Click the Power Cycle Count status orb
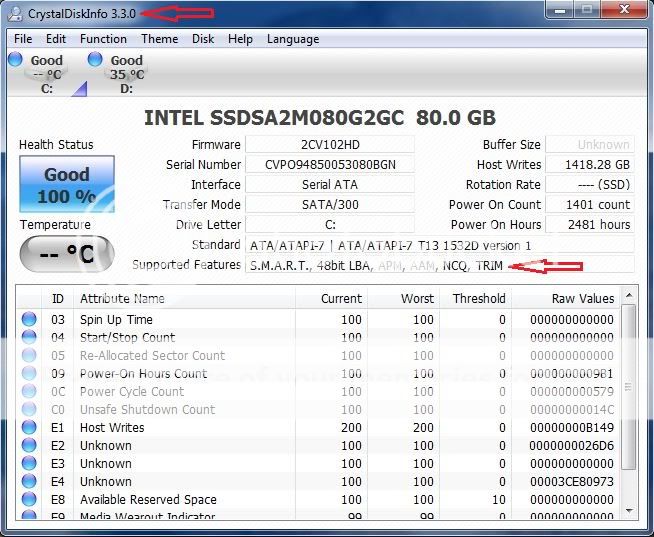The width and height of the screenshot is (654, 537). (x=29, y=391)
